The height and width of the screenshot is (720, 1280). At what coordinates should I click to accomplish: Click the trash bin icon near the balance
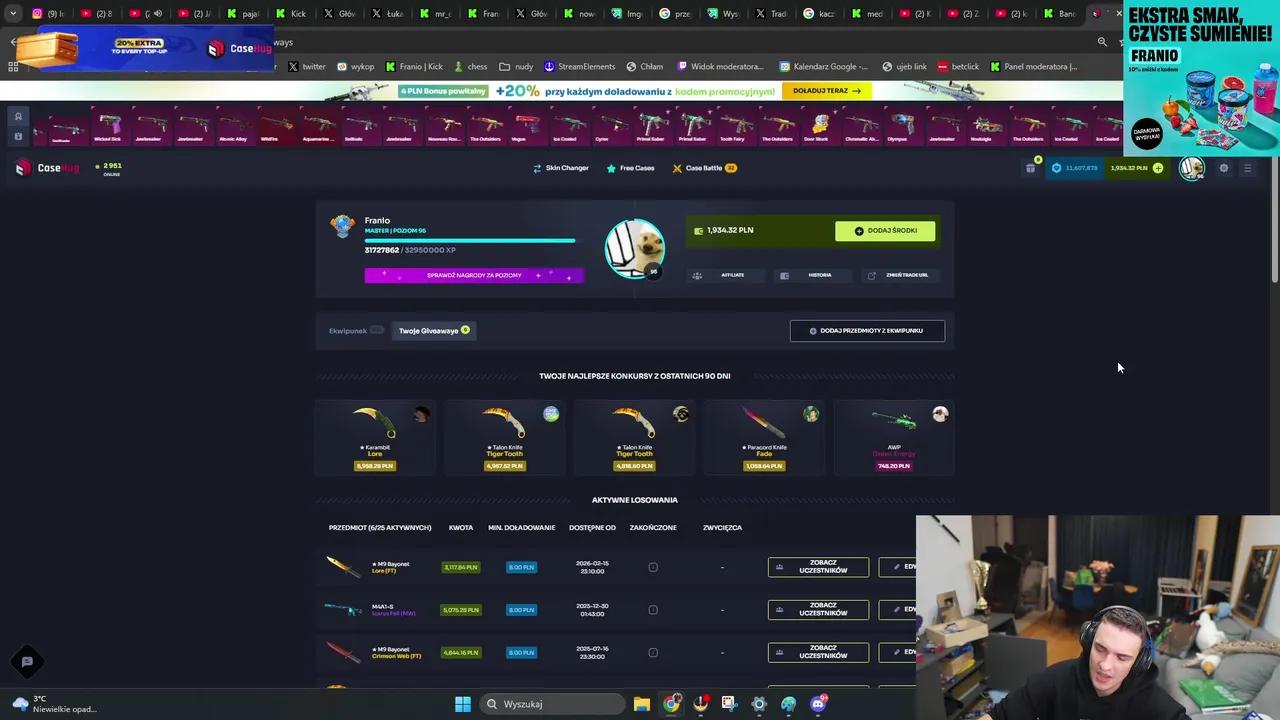tap(1031, 168)
